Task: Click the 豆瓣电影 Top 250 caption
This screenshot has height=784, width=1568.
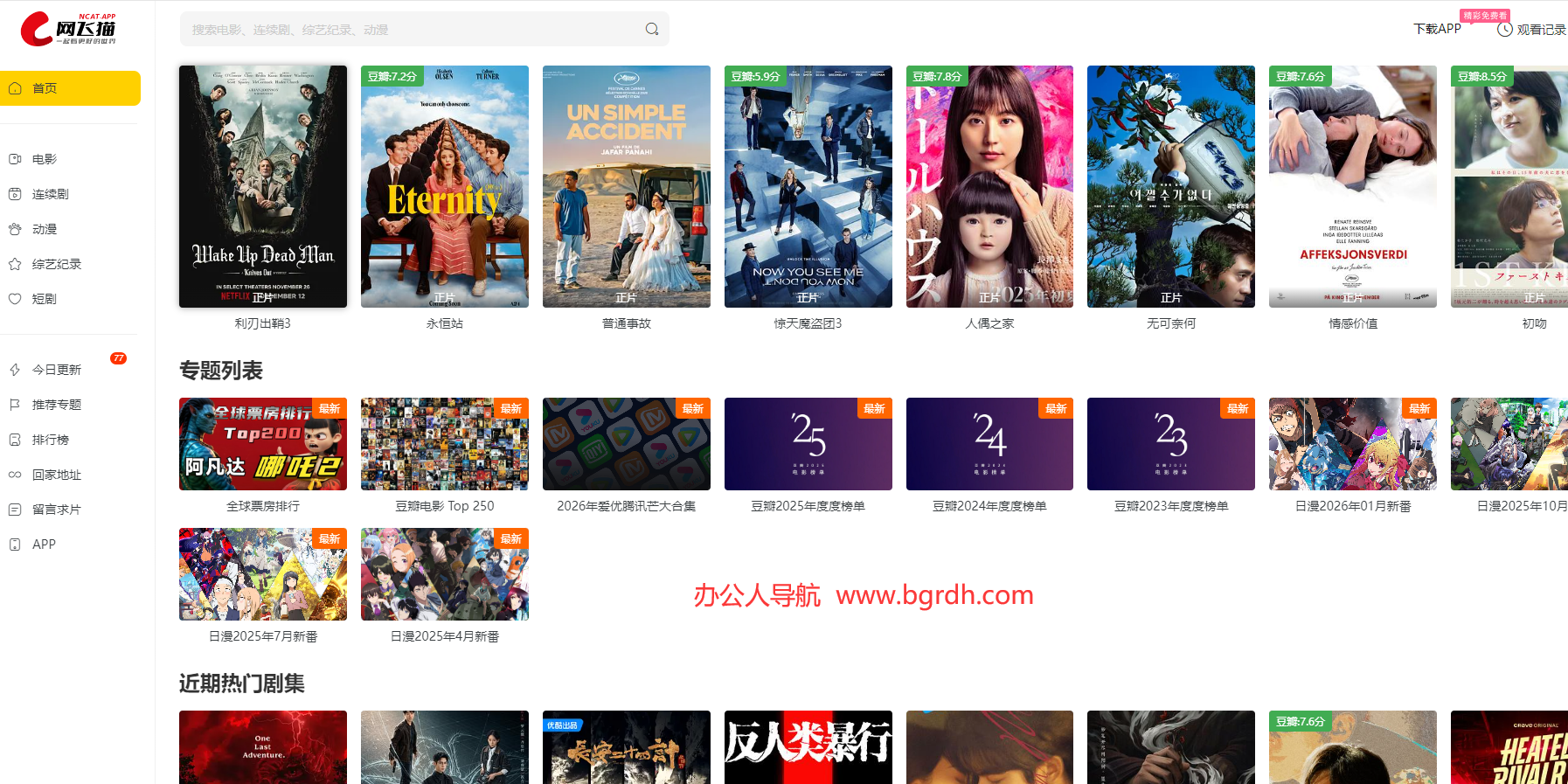Action: tap(445, 506)
